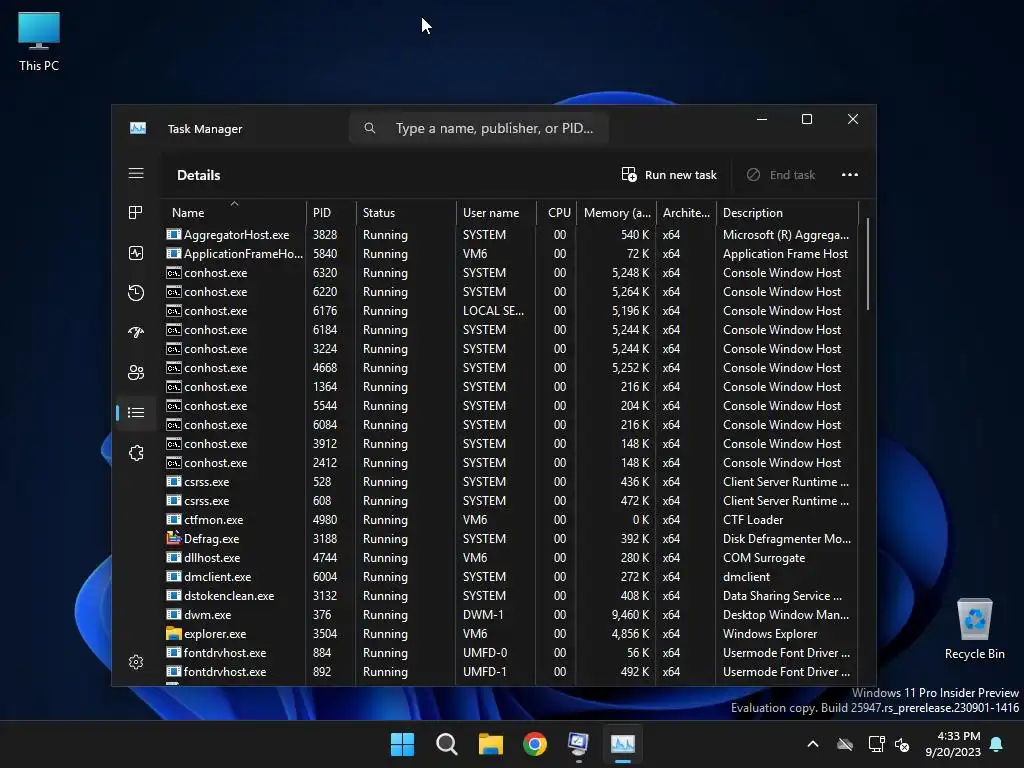Open Users page in sidebar
Viewport: 1024px width, 768px height.
pyautogui.click(x=136, y=372)
